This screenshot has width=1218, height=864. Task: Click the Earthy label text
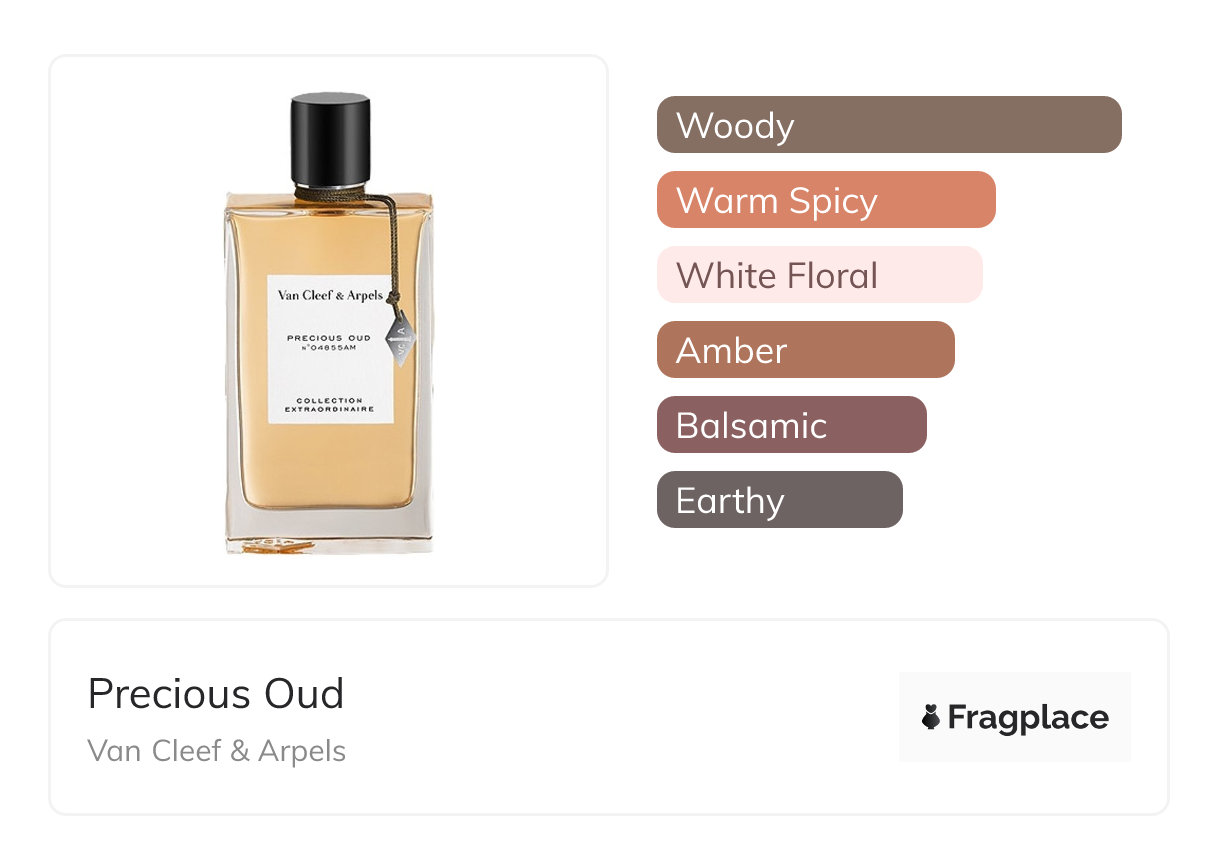[x=730, y=501]
